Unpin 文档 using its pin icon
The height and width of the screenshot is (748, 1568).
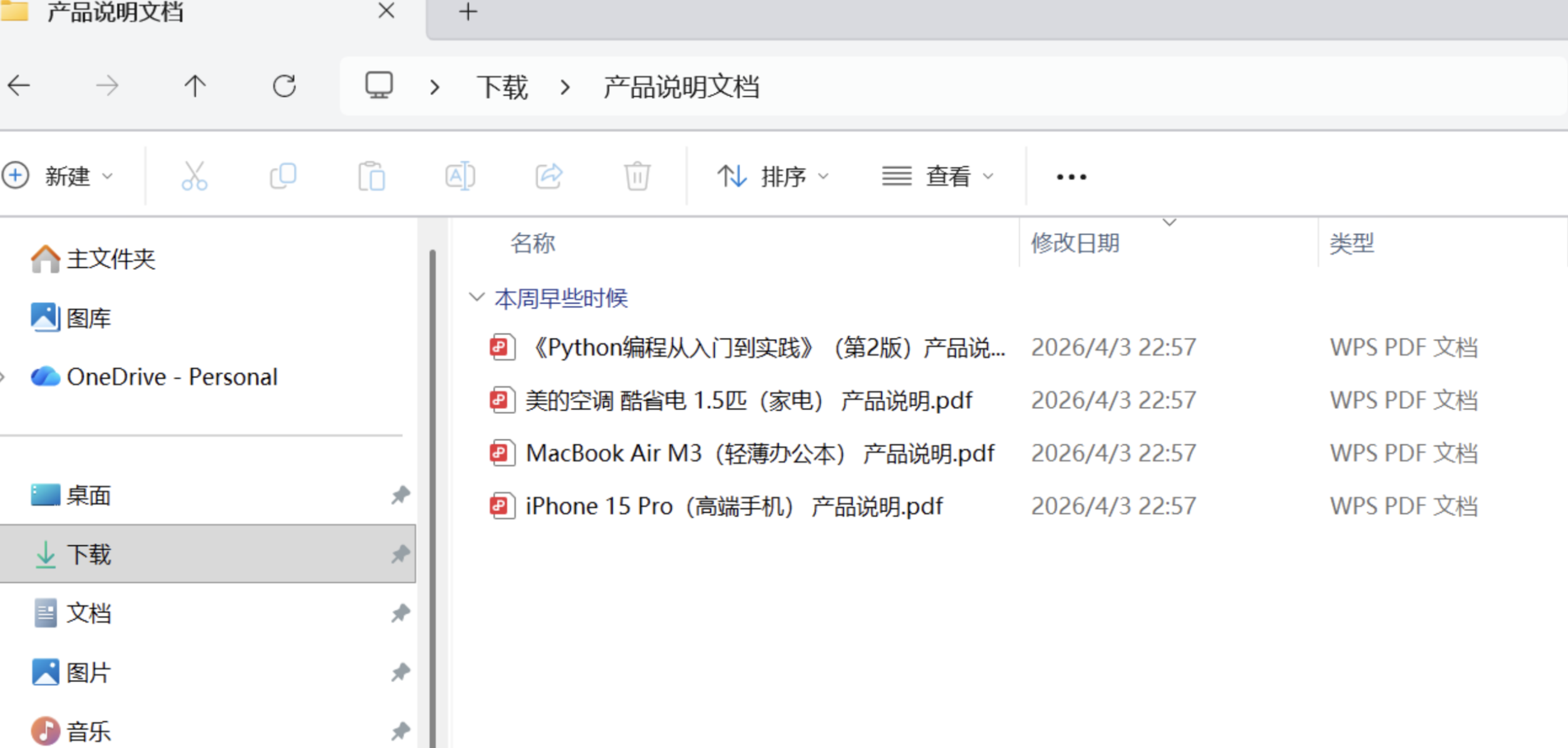click(401, 613)
